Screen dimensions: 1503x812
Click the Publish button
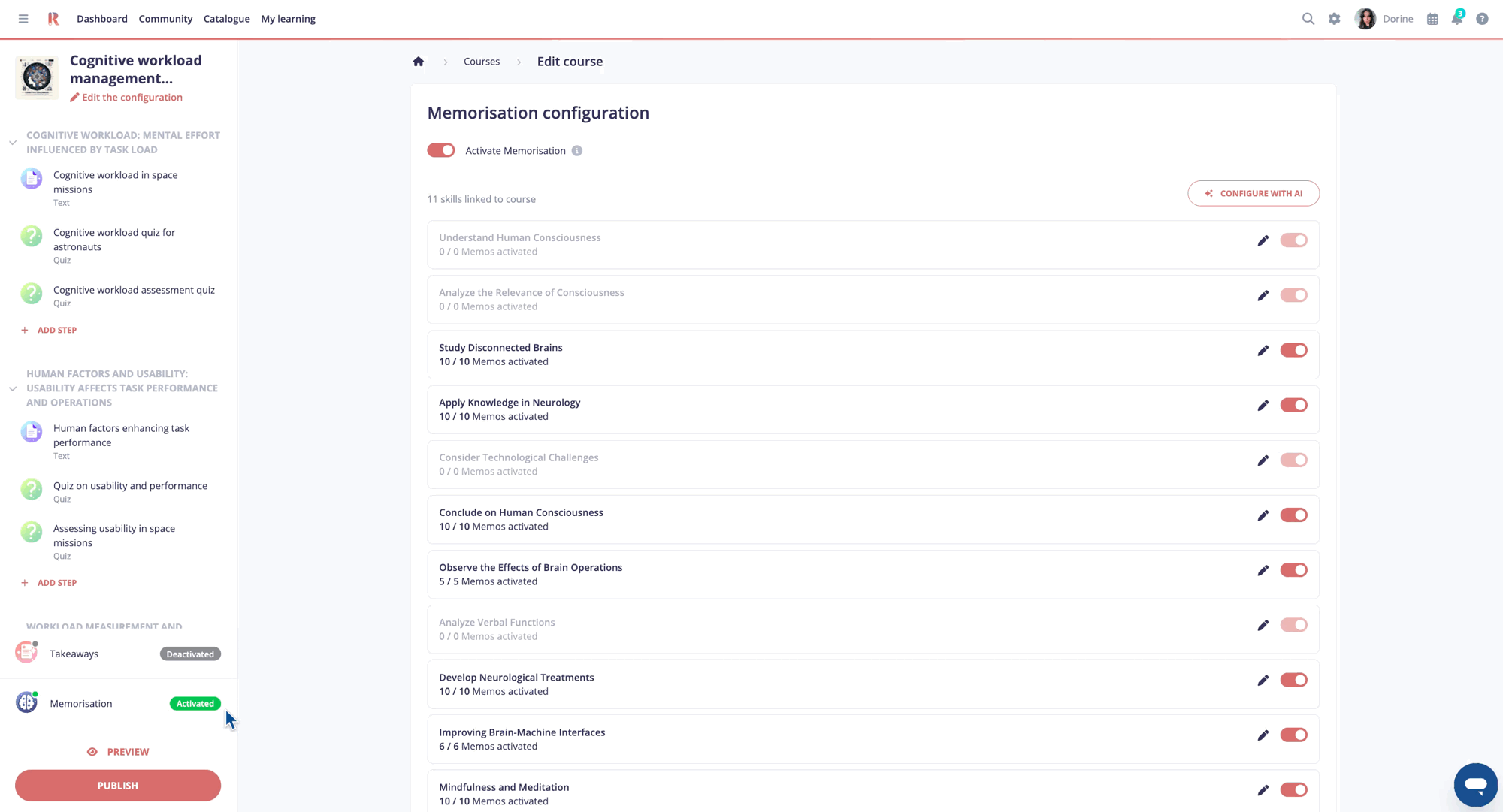pyautogui.click(x=118, y=786)
